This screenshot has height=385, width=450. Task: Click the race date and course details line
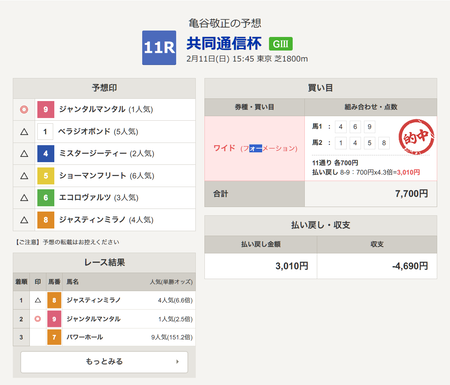click(x=247, y=59)
